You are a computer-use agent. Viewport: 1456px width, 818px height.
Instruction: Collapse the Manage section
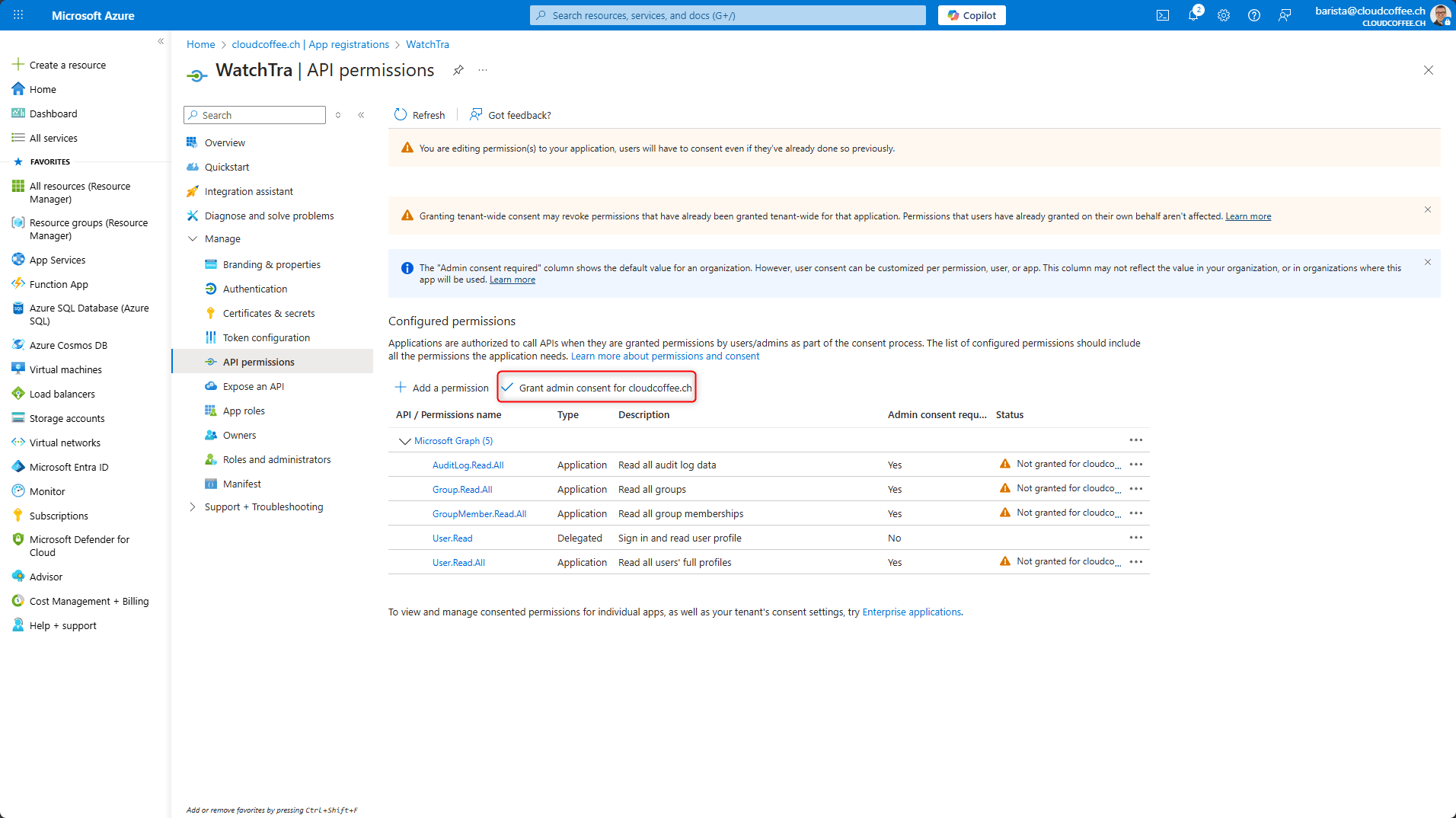pyautogui.click(x=193, y=239)
